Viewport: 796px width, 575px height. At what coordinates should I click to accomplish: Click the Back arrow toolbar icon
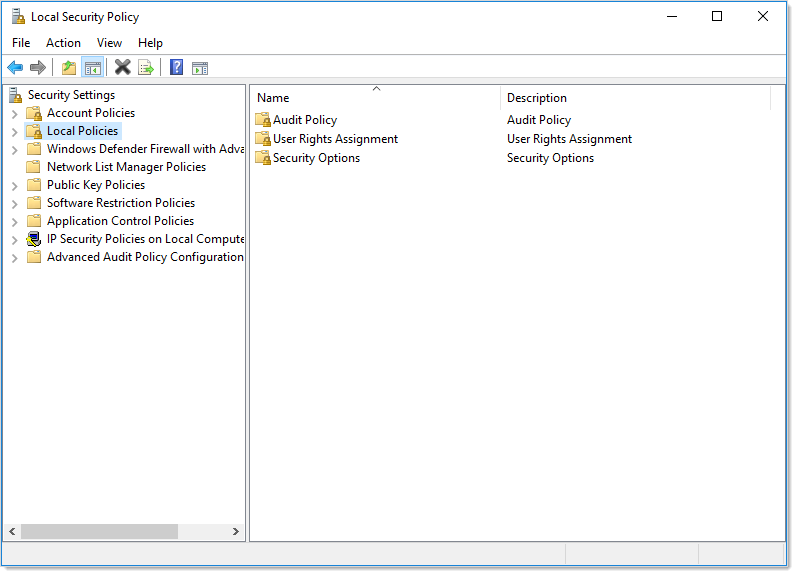click(15, 67)
